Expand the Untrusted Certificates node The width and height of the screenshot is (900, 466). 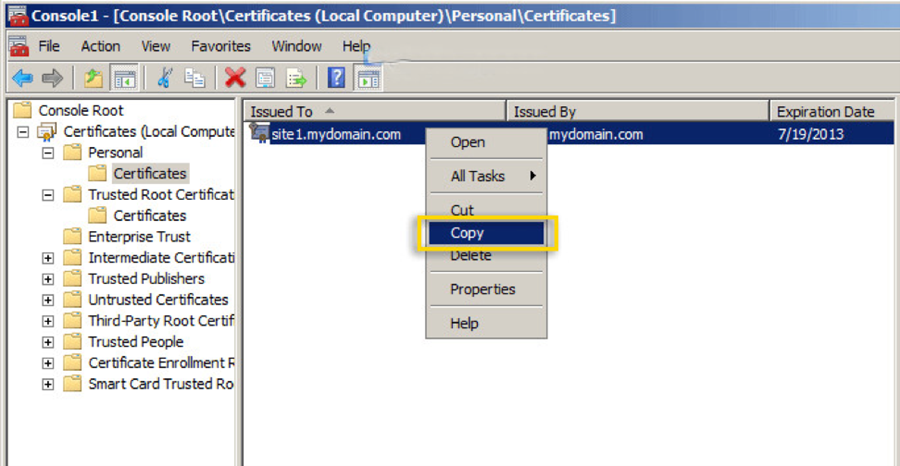(48, 300)
